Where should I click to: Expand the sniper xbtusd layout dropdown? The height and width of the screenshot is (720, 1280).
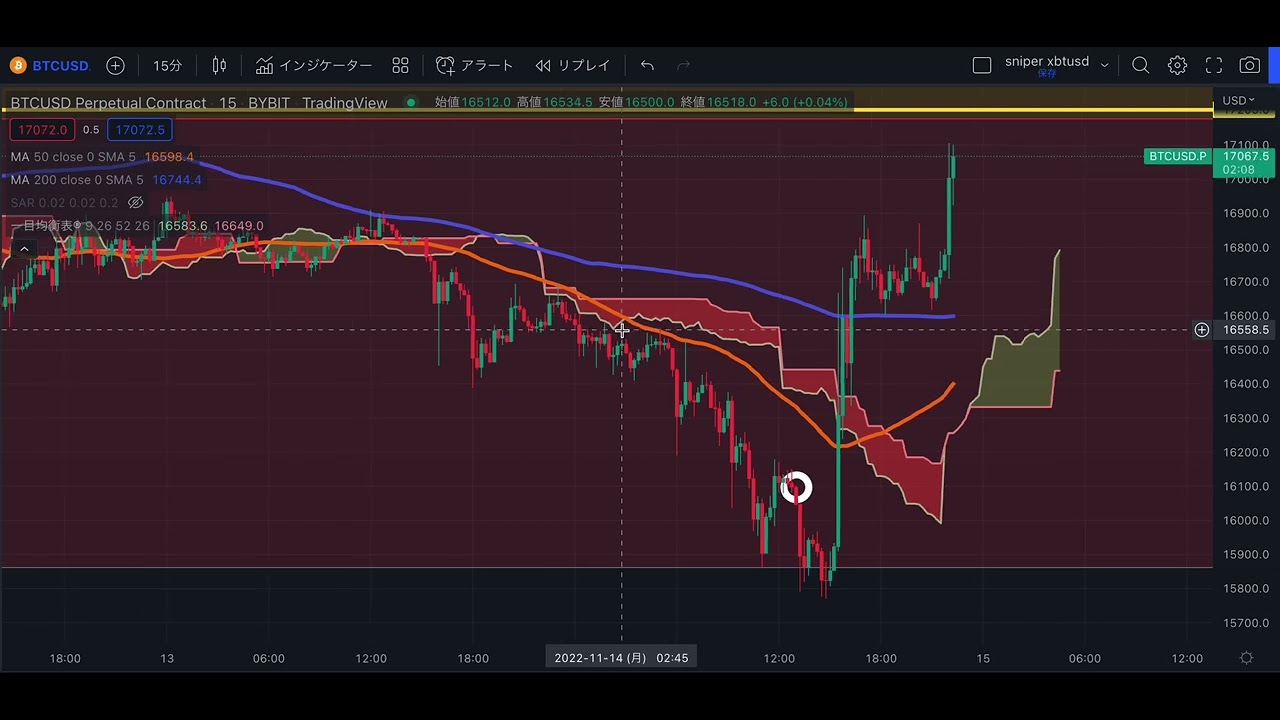[1104, 65]
